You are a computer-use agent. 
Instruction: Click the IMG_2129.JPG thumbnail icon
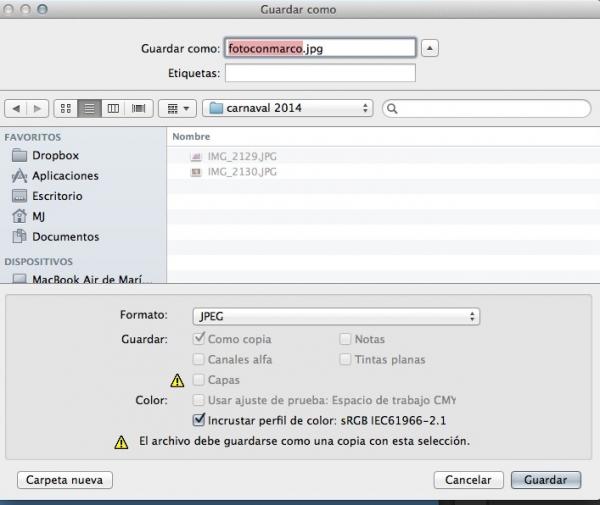point(196,156)
